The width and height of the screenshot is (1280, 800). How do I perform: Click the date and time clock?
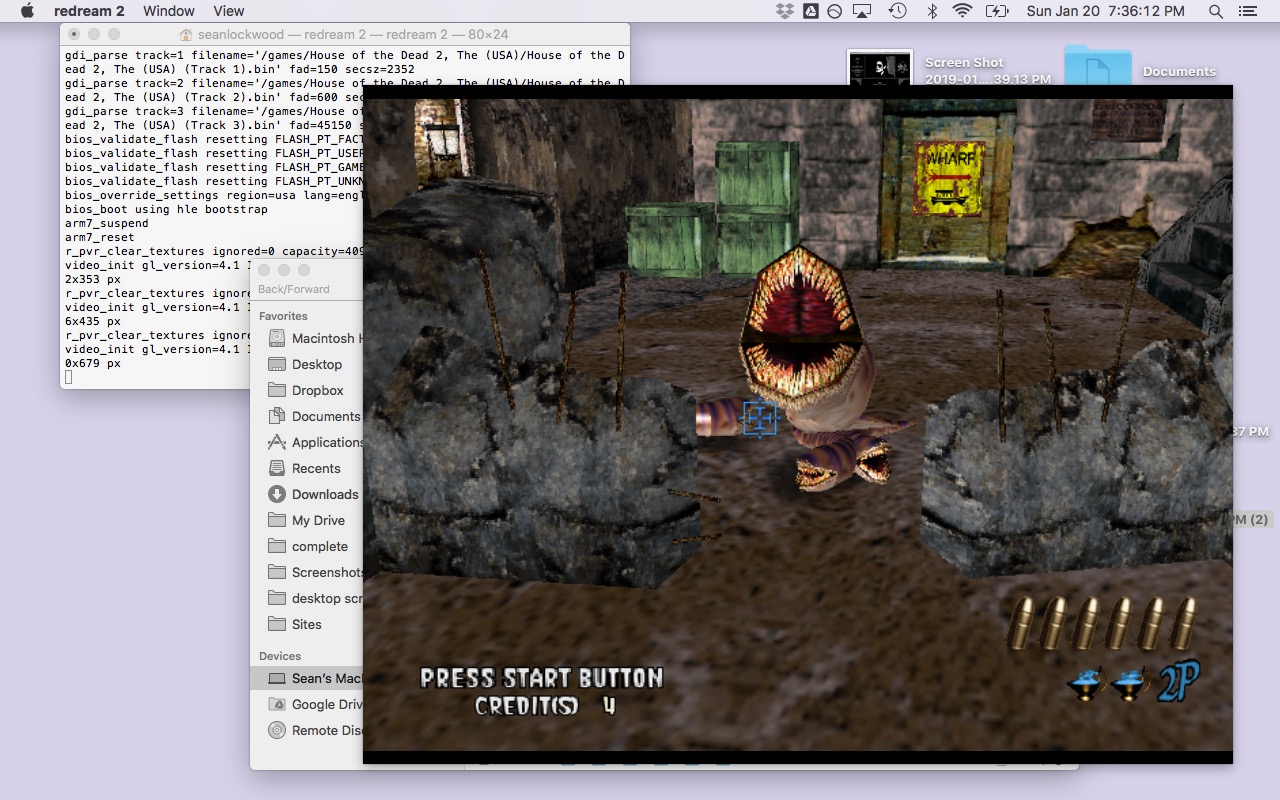click(x=1105, y=11)
